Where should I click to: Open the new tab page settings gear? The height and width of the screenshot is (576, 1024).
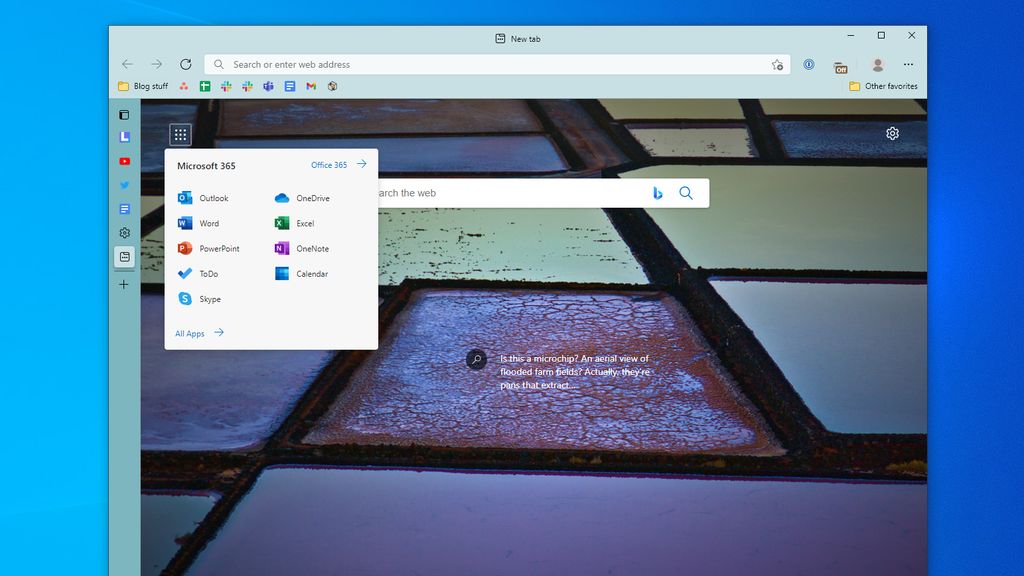(892, 133)
